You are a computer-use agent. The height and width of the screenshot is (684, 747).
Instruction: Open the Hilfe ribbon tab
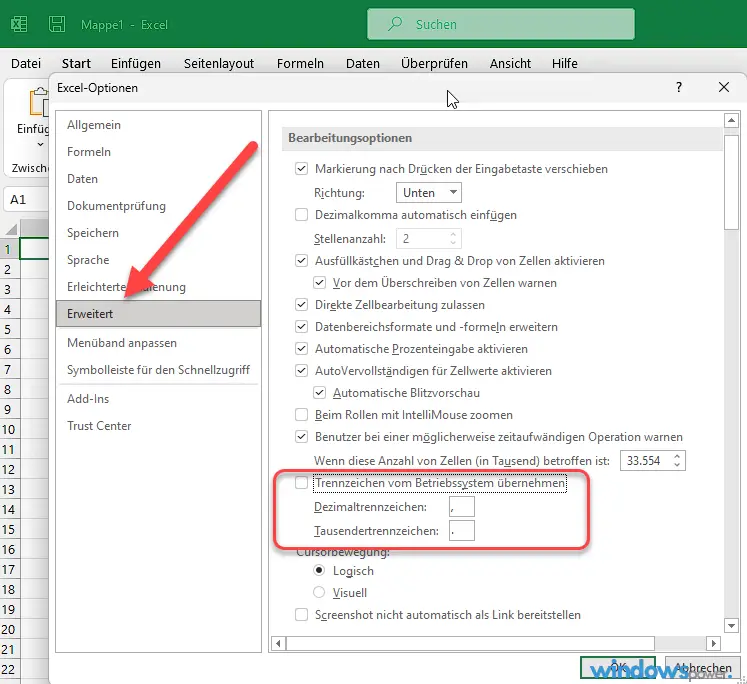[x=565, y=63]
